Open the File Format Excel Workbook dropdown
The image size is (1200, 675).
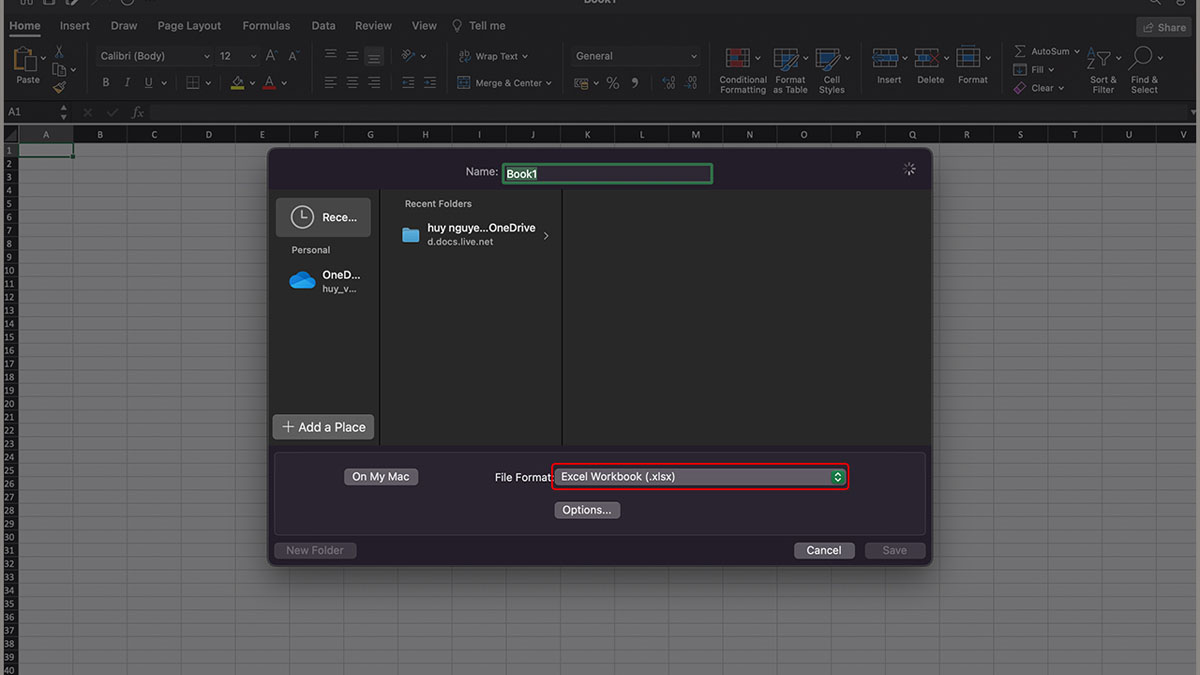[700, 477]
